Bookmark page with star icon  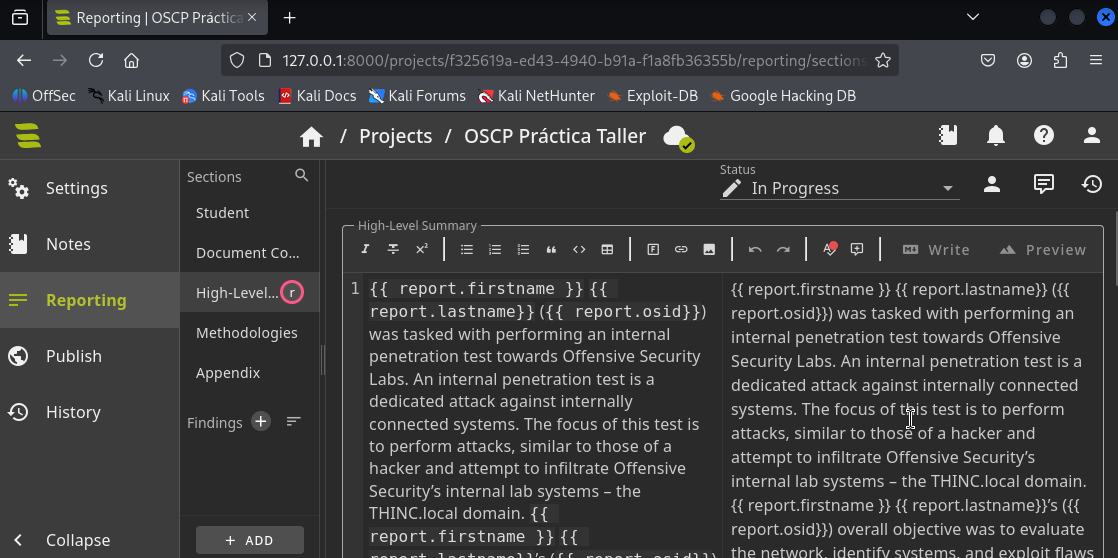point(883,61)
